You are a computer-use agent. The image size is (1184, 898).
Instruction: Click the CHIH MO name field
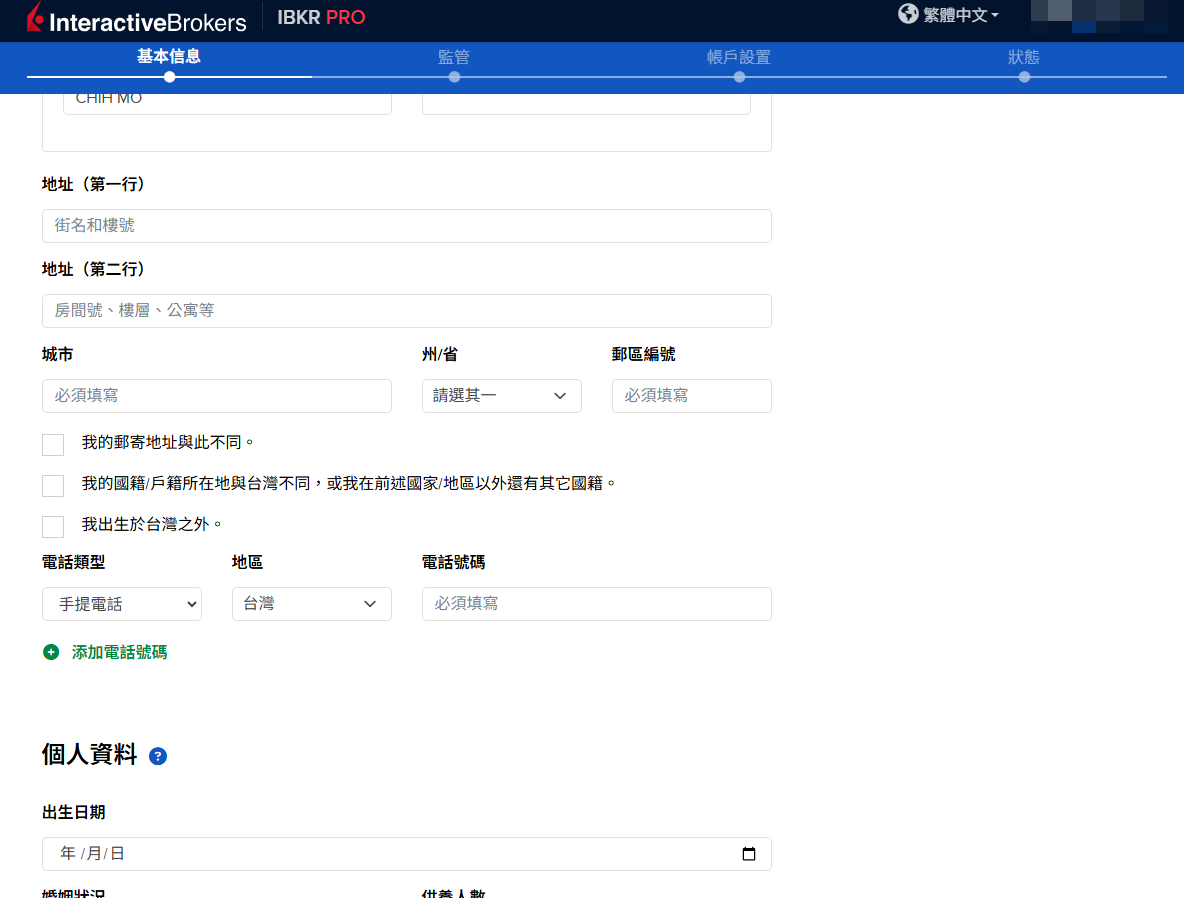[x=227, y=103]
